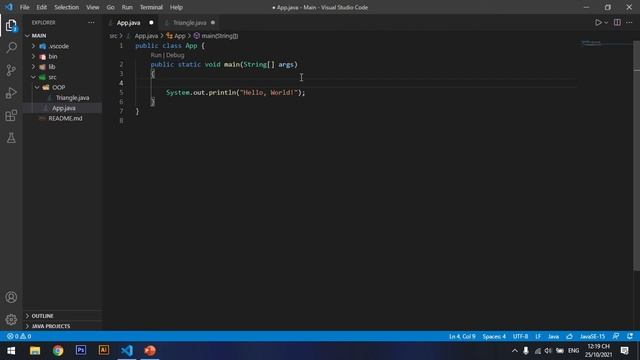The image size is (640, 360).
Task: Open the Selection menu
Action: click(67, 7)
